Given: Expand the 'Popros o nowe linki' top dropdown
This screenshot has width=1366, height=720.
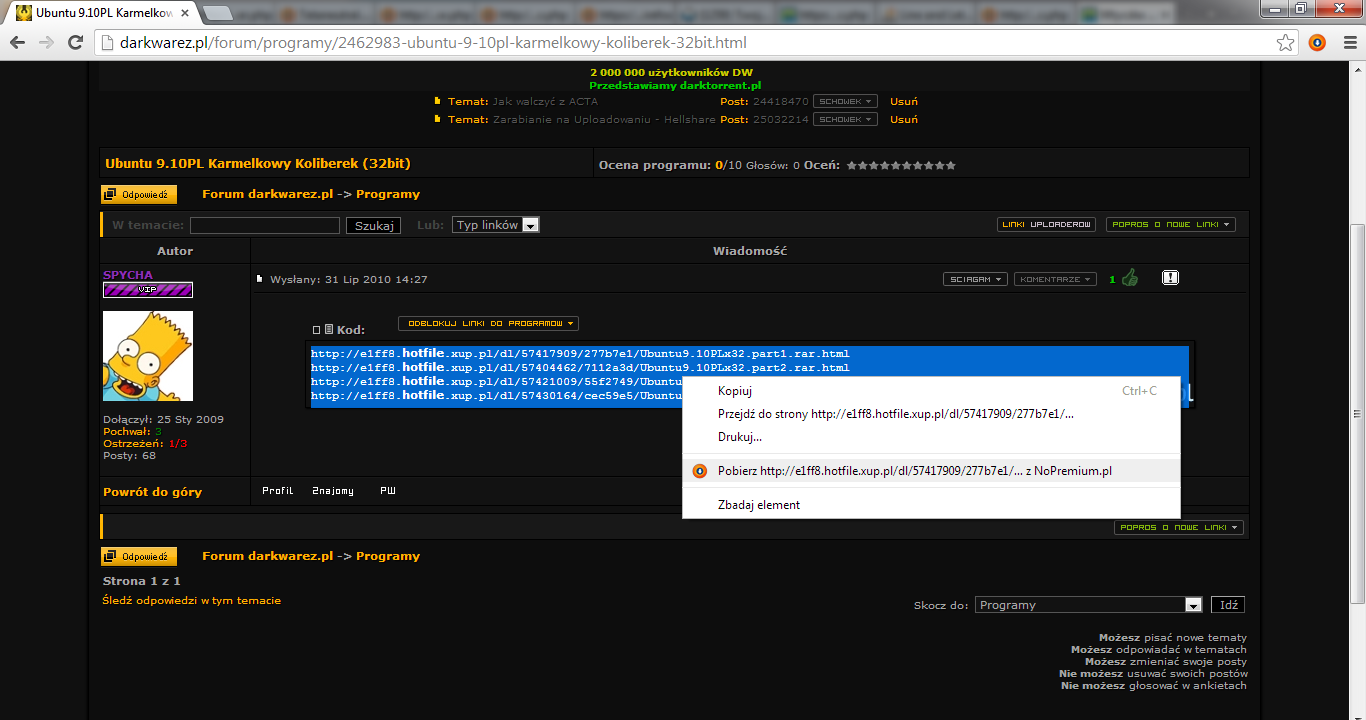Looking at the screenshot, I should coord(1171,225).
